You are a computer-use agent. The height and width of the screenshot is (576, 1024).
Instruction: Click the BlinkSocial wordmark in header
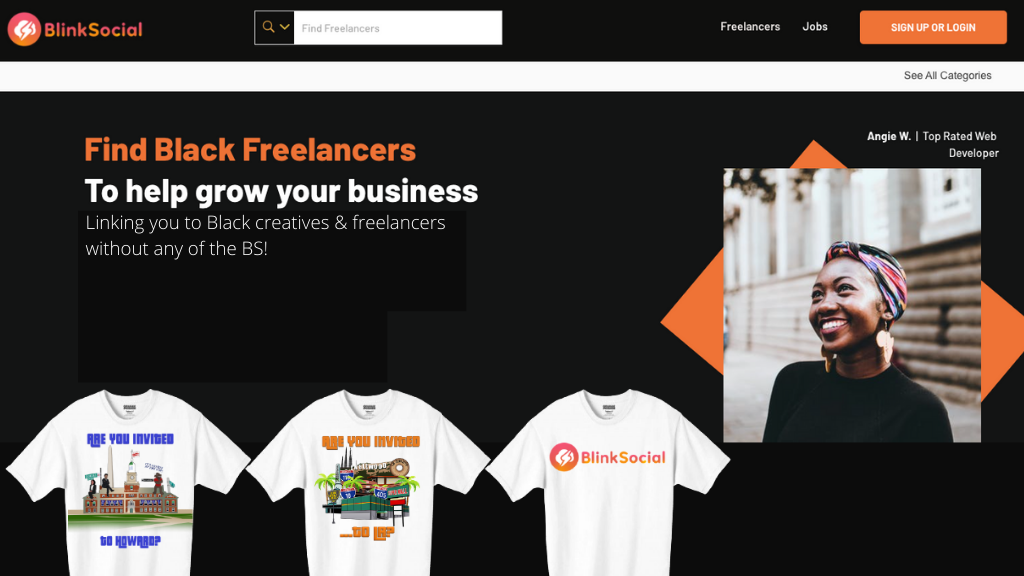coord(93,30)
